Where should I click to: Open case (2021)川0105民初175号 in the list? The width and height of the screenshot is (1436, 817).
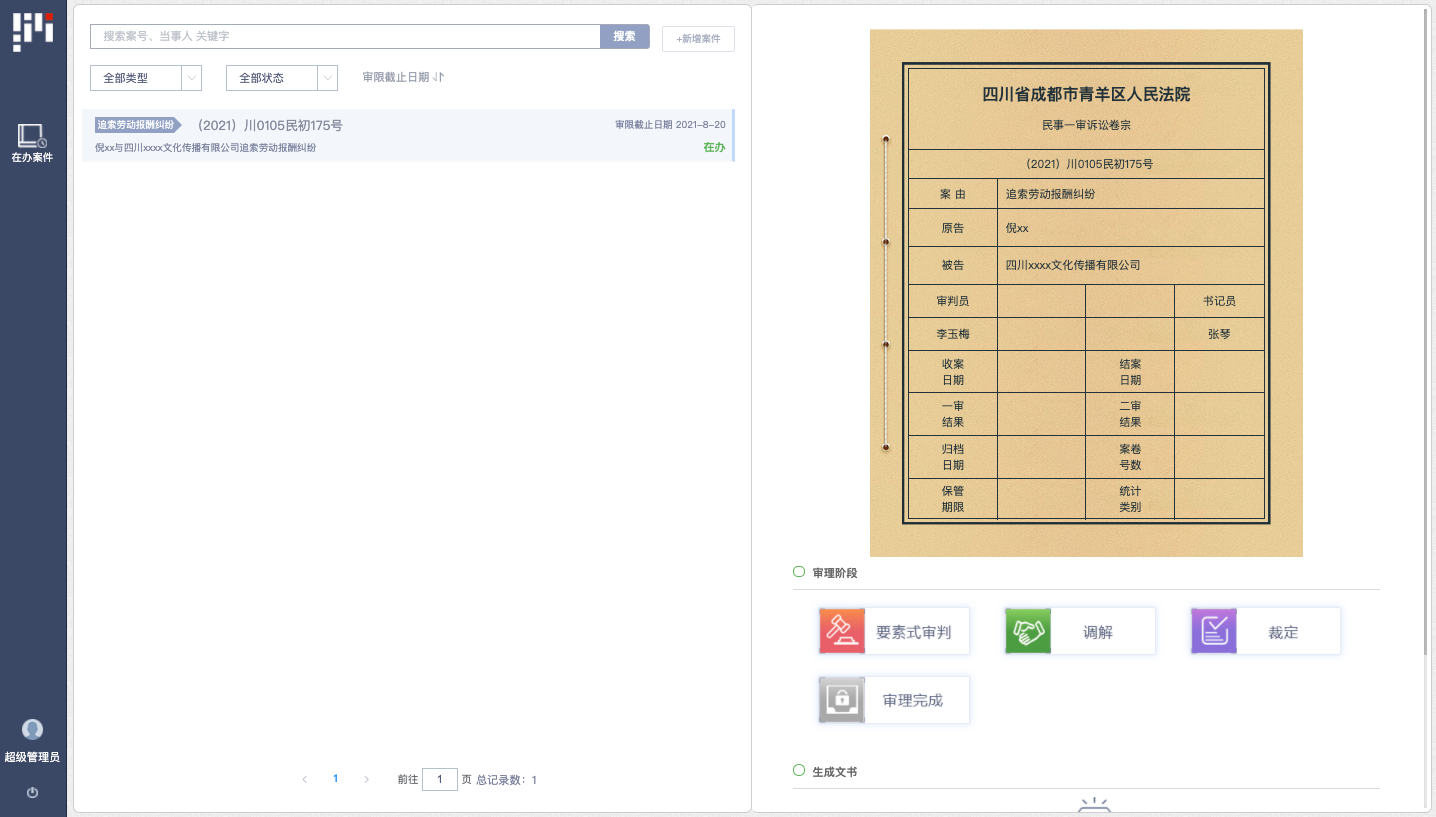pos(408,135)
